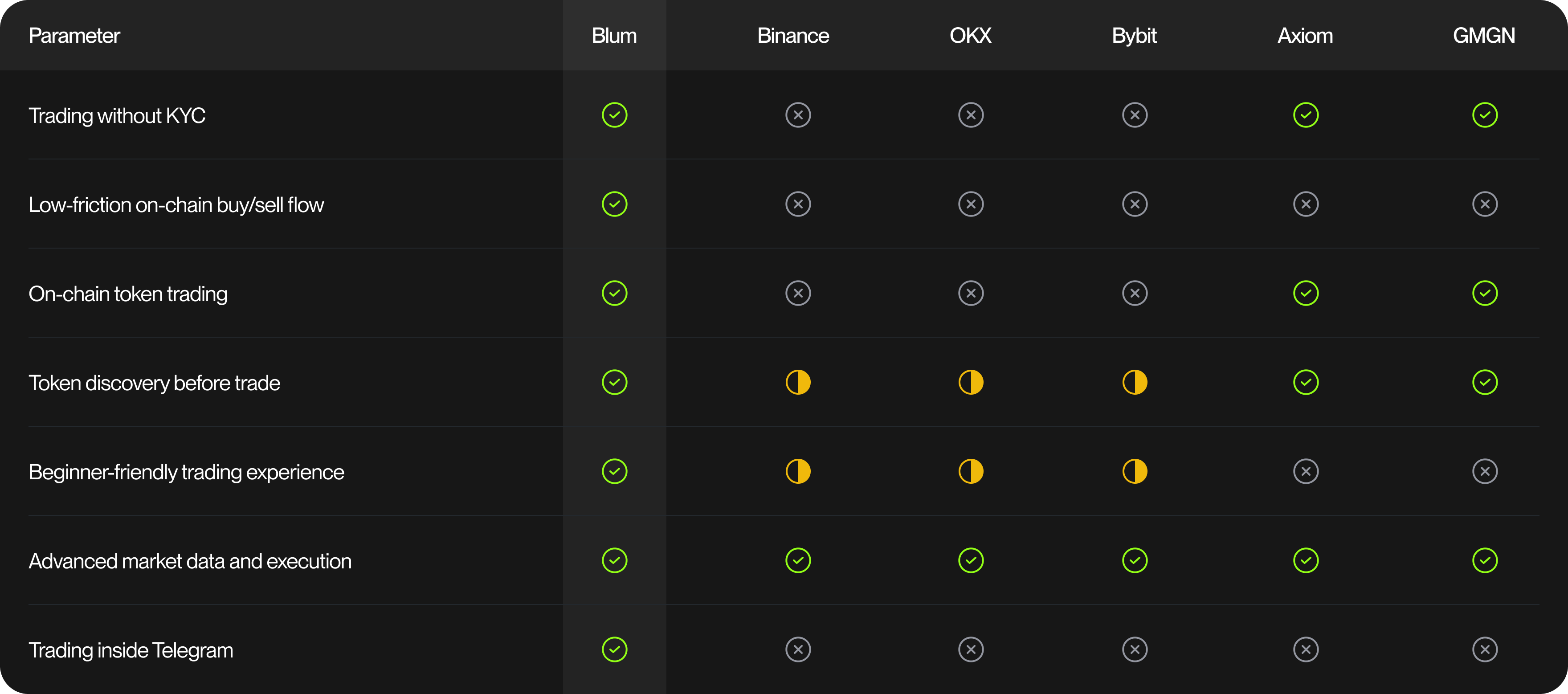Screen dimensions: 1568x694
Task: Click the Bybit column header
Action: tap(1134, 36)
